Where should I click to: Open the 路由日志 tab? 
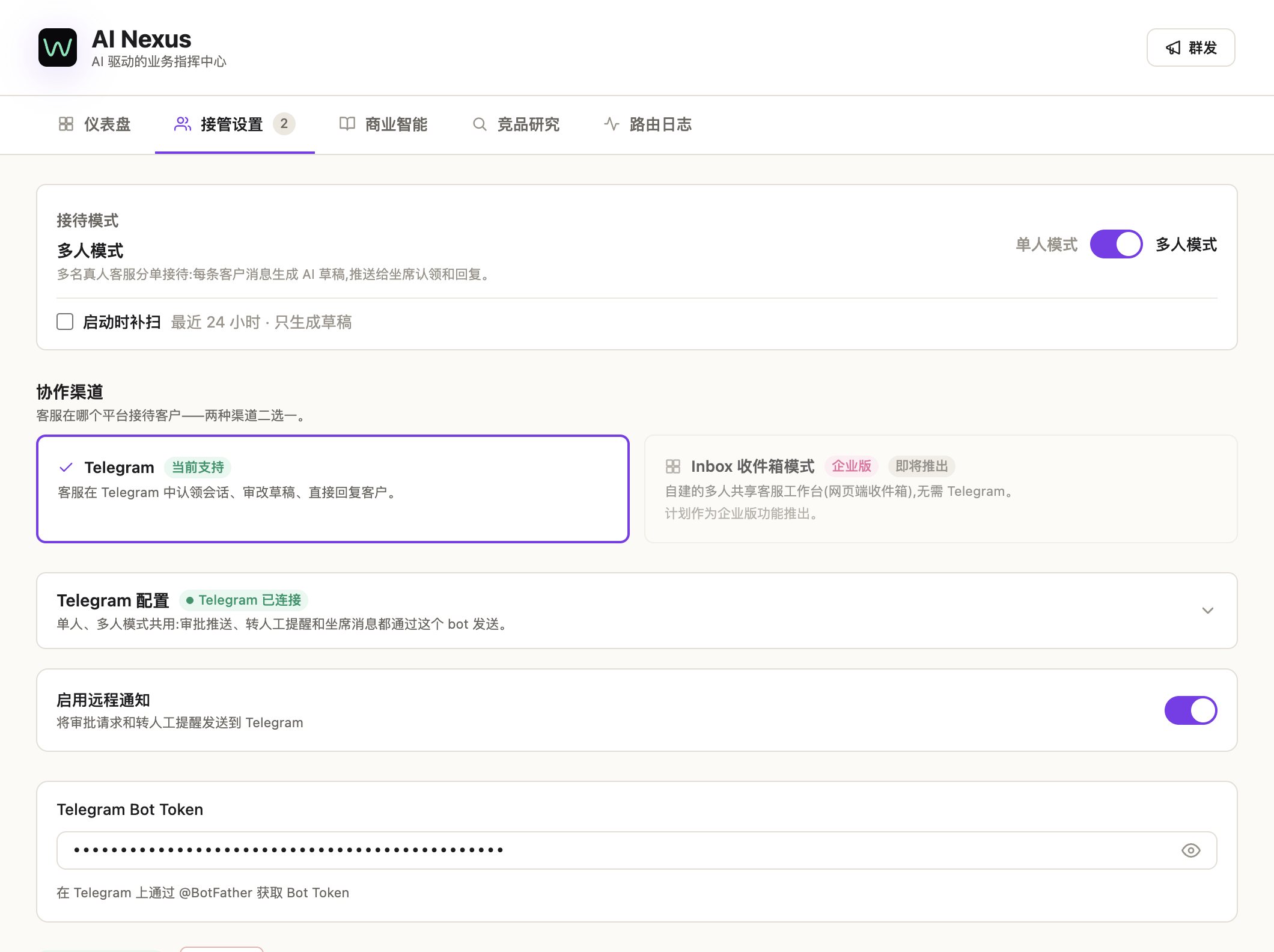(x=648, y=124)
